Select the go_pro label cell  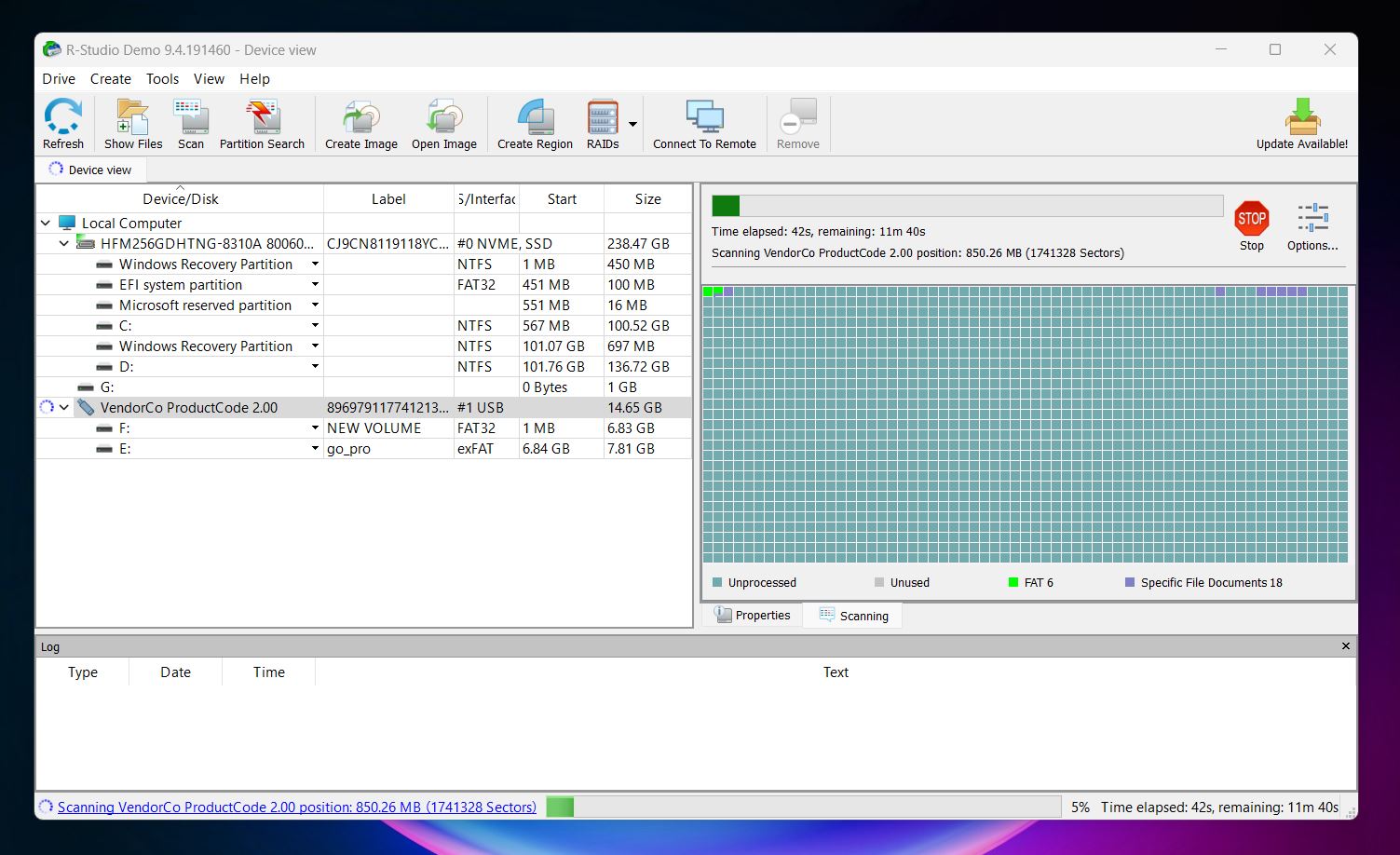pyautogui.click(x=388, y=449)
